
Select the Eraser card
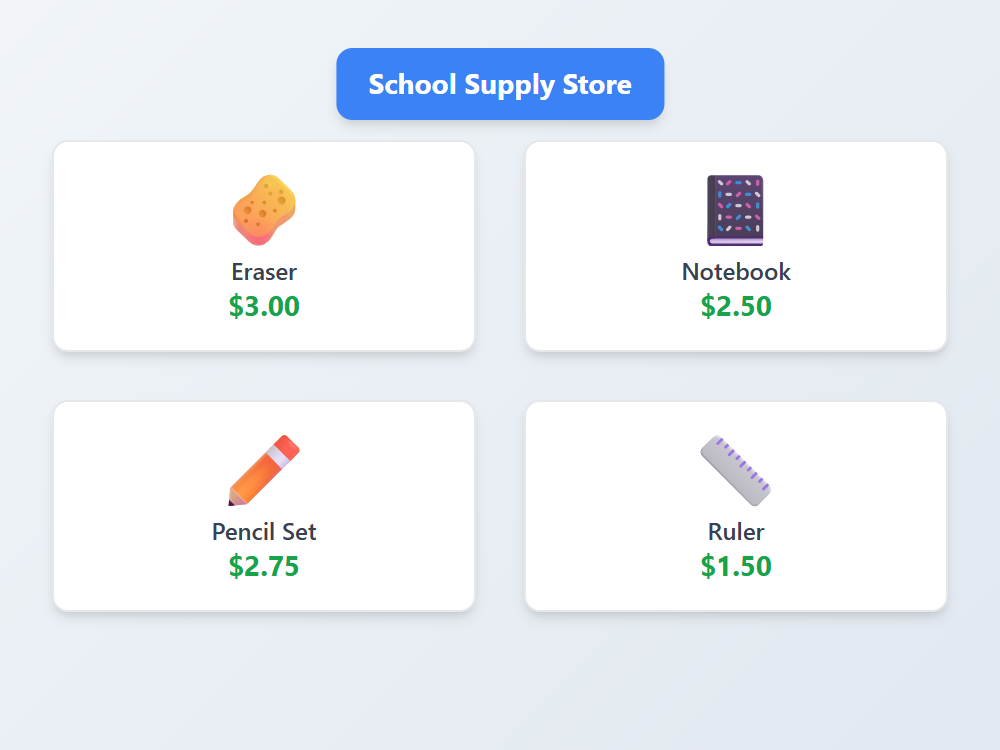263,245
